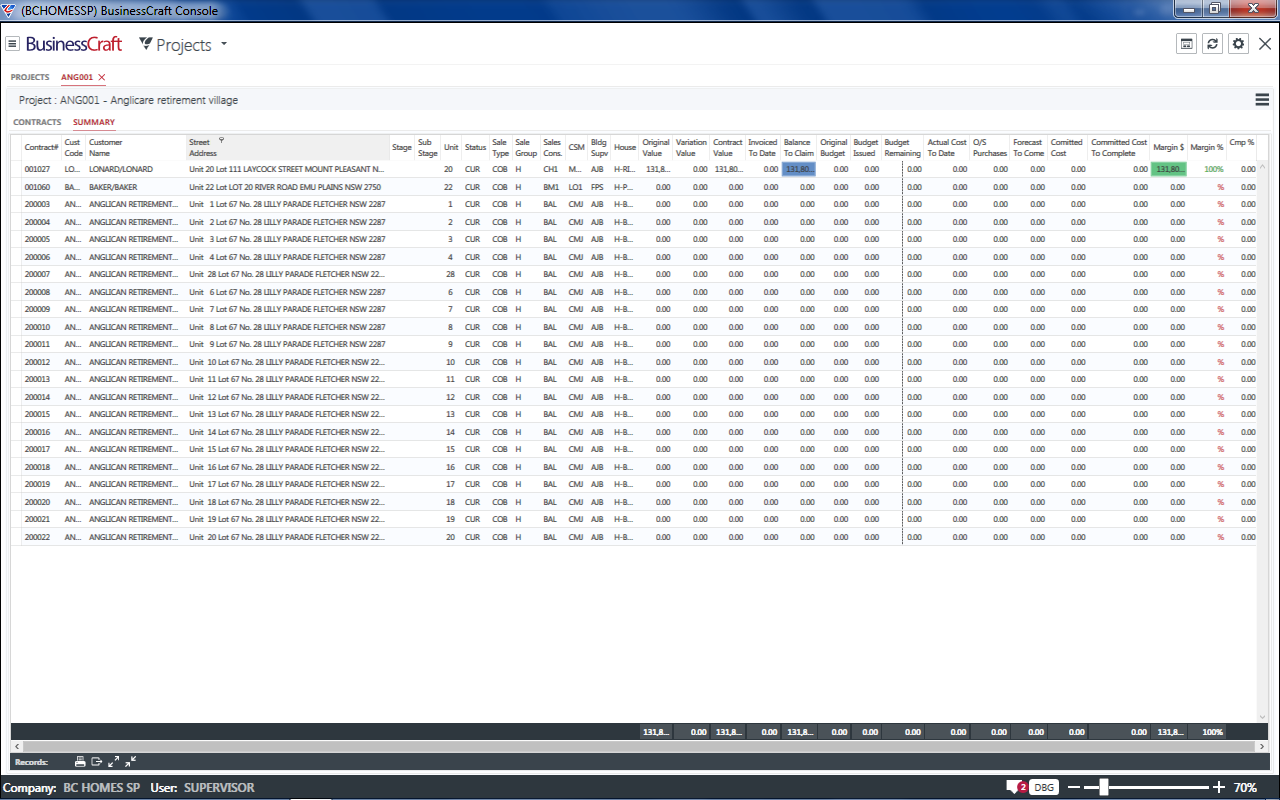Sort by Margin $ column header
The height and width of the screenshot is (800, 1280).
tap(1168, 147)
